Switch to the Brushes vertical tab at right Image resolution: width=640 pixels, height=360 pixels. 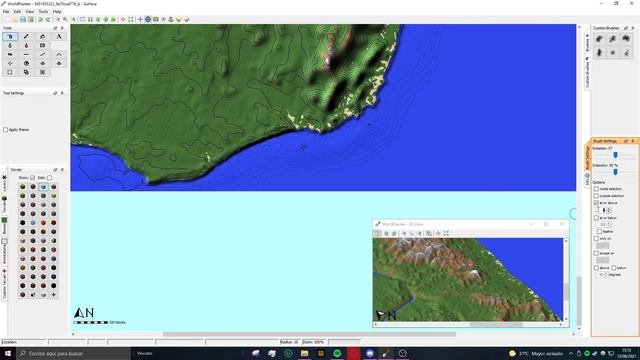coord(587,42)
